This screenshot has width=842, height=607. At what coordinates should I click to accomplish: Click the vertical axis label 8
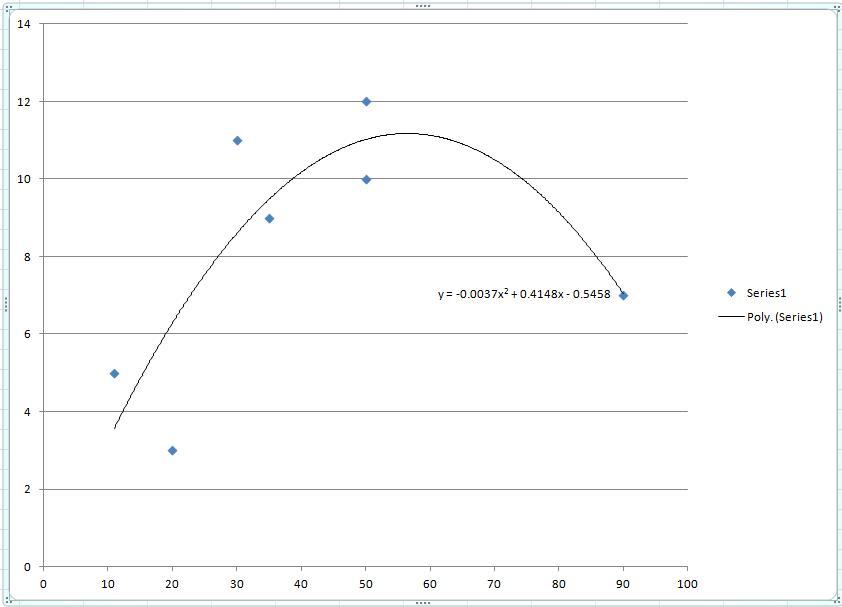coord(27,257)
